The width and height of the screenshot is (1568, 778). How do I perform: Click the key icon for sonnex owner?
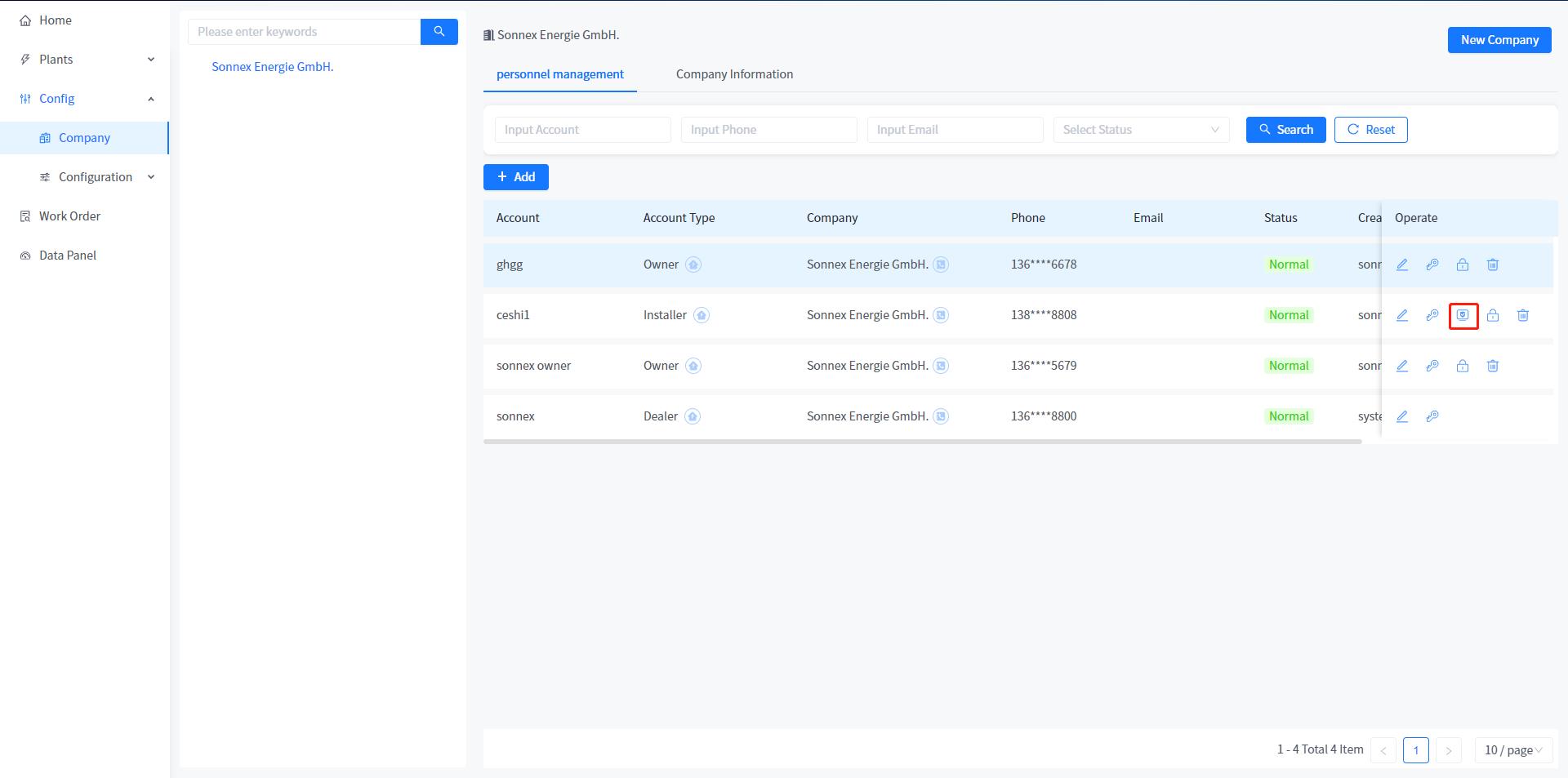tap(1432, 366)
